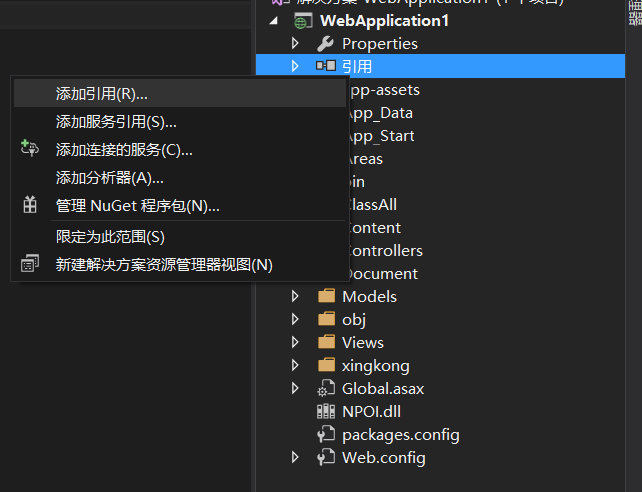642x492 pixels.
Task: Select the App_Start folder label
Action: point(381,136)
